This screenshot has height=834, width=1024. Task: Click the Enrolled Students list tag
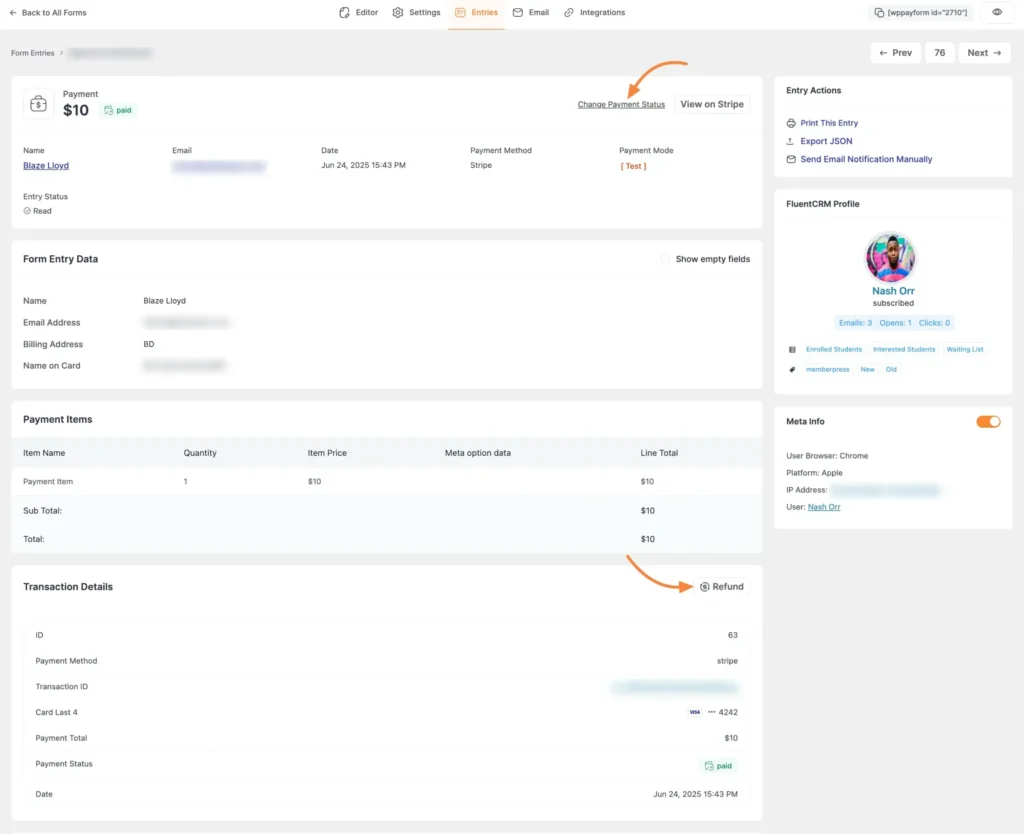(833, 349)
